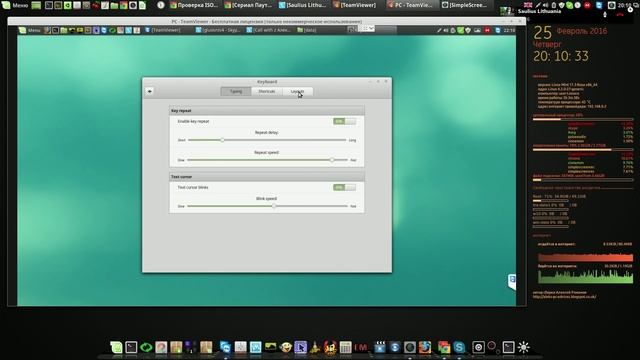Click the cherry icon in top panel launchers
640x360 pixels.
[96, 5]
